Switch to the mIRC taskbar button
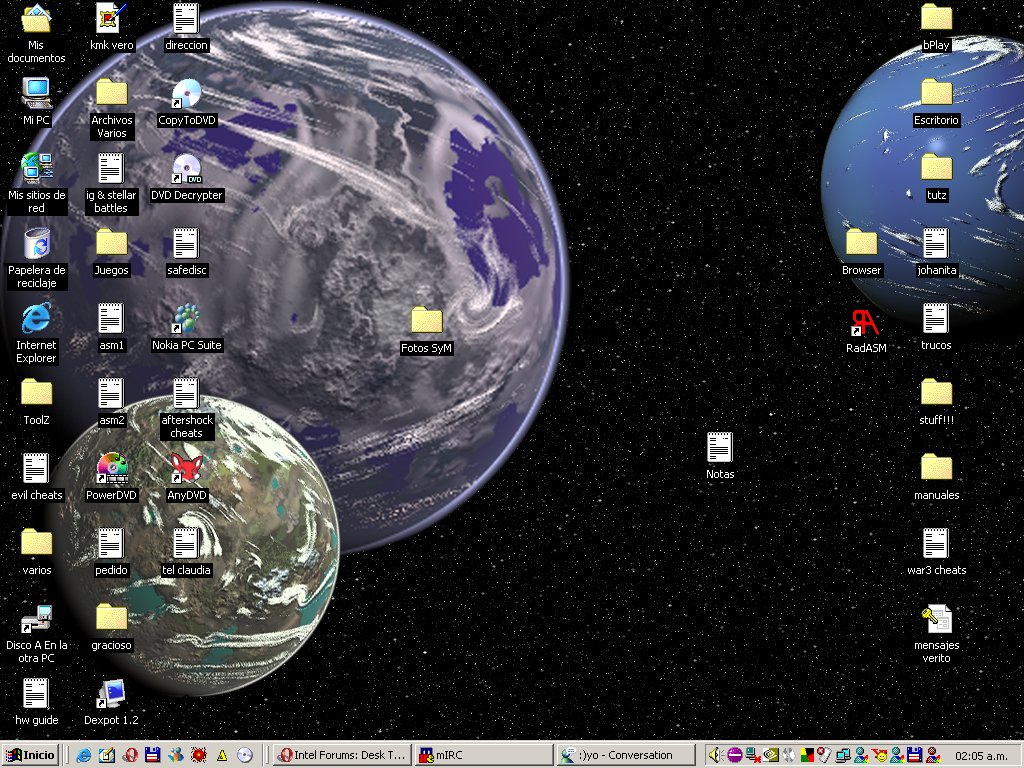 click(x=483, y=755)
